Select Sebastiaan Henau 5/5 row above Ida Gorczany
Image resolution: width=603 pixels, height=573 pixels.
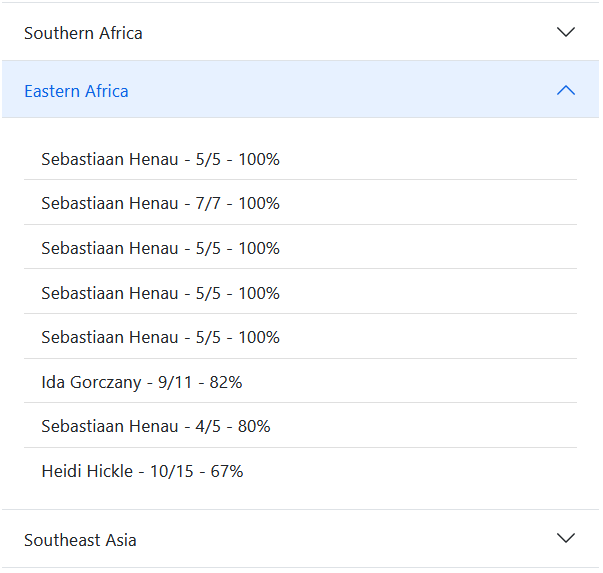160,337
